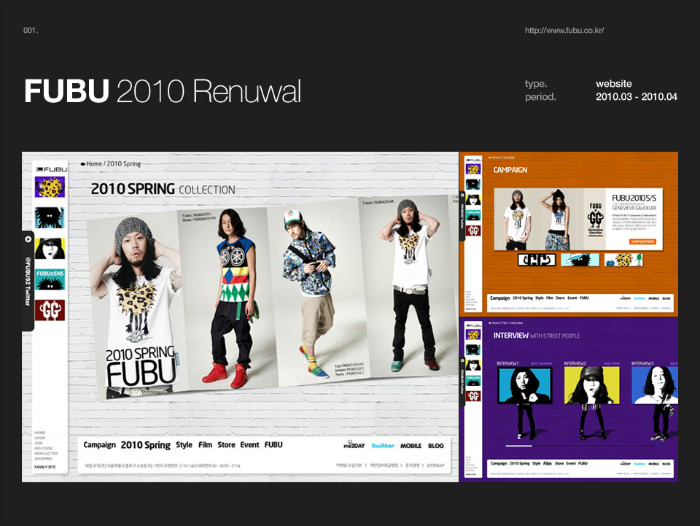
Task: Open the Interview2 portrait with the yellow background
Action: [592, 385]
